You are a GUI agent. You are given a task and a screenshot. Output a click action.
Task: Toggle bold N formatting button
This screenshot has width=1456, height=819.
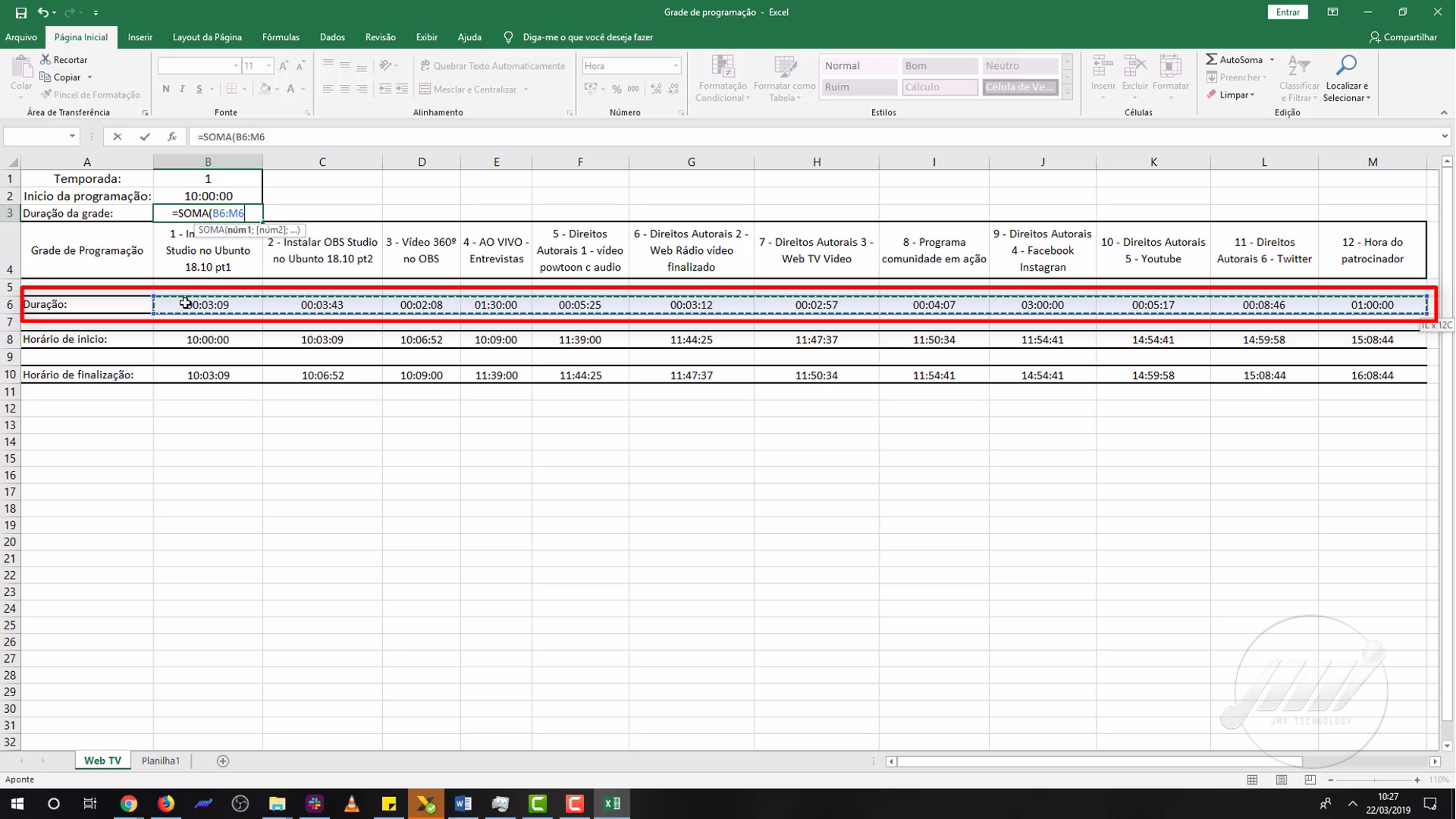coord(166,89)
